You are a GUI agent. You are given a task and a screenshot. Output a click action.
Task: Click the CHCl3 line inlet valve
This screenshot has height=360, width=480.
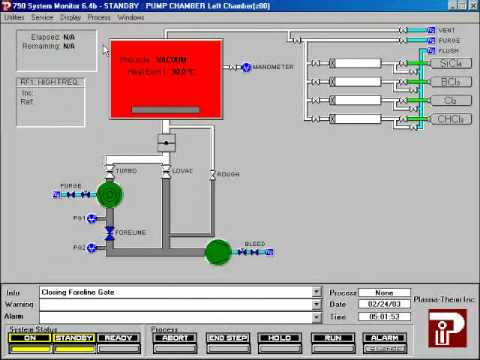[315, 119]
